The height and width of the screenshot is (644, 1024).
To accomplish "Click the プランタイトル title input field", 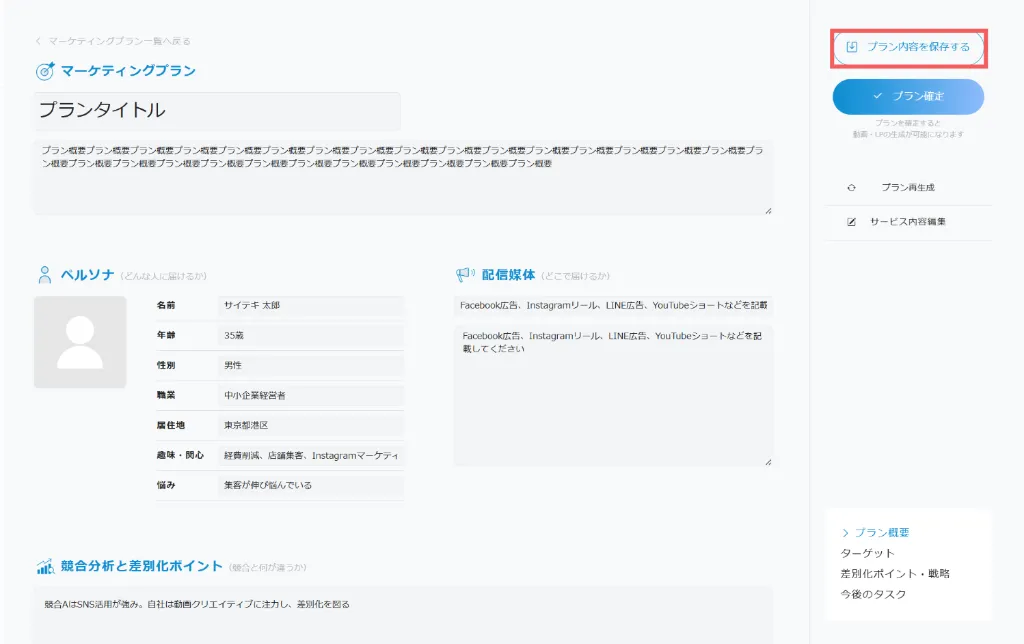I will point(217,111).
